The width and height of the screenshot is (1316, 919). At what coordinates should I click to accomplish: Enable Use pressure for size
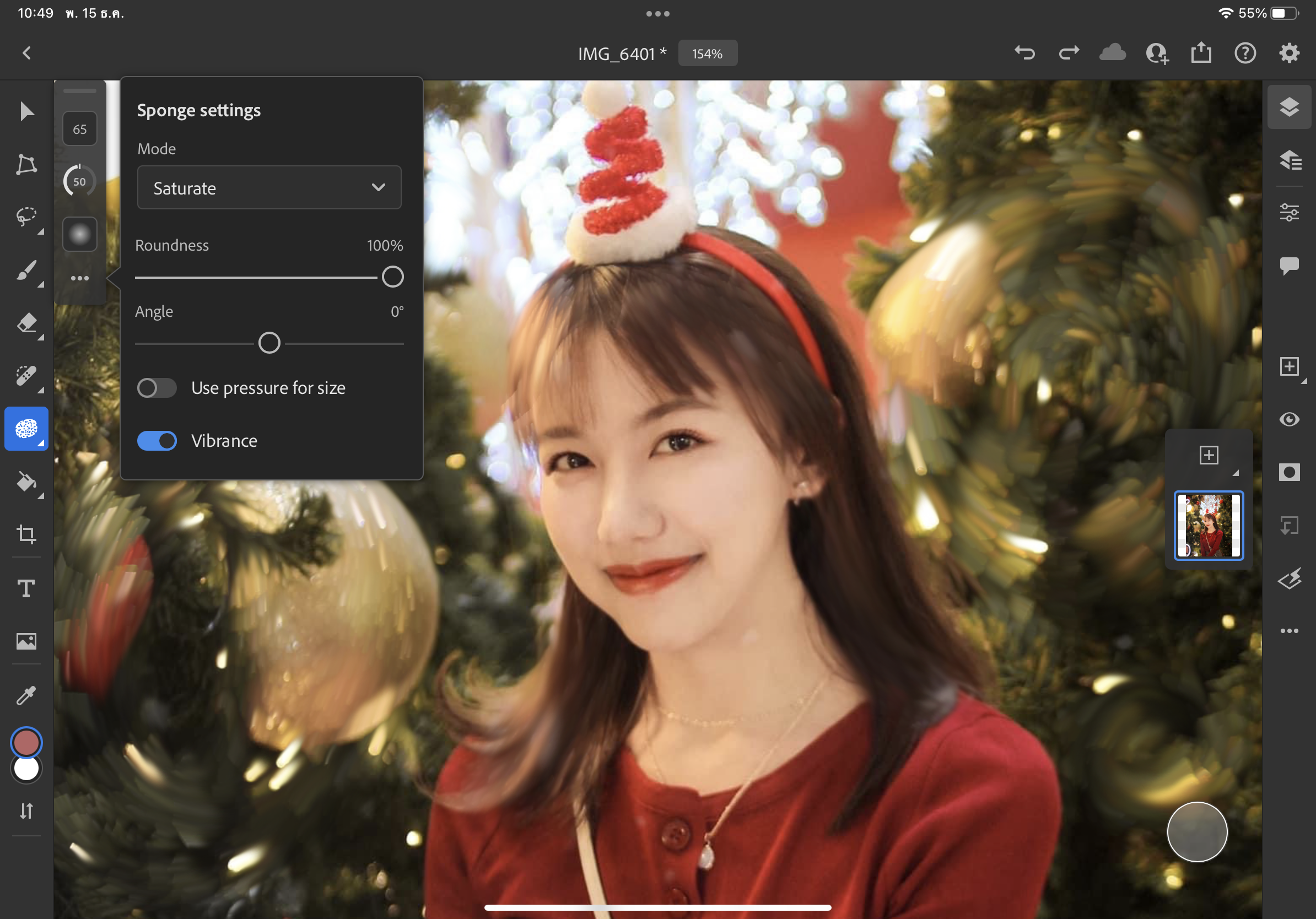[157, 388]
